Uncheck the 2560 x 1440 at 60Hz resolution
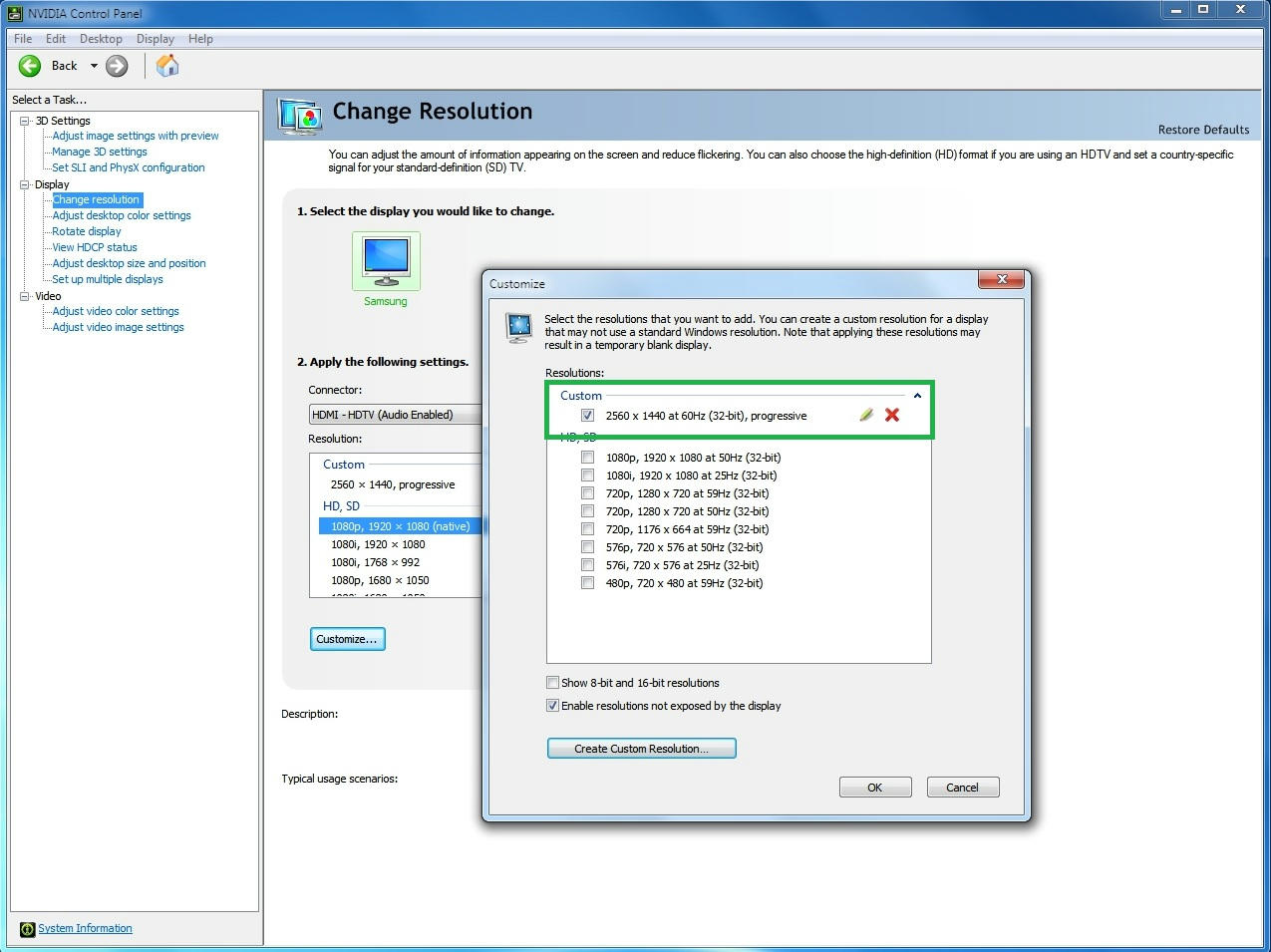 [587, 416]
